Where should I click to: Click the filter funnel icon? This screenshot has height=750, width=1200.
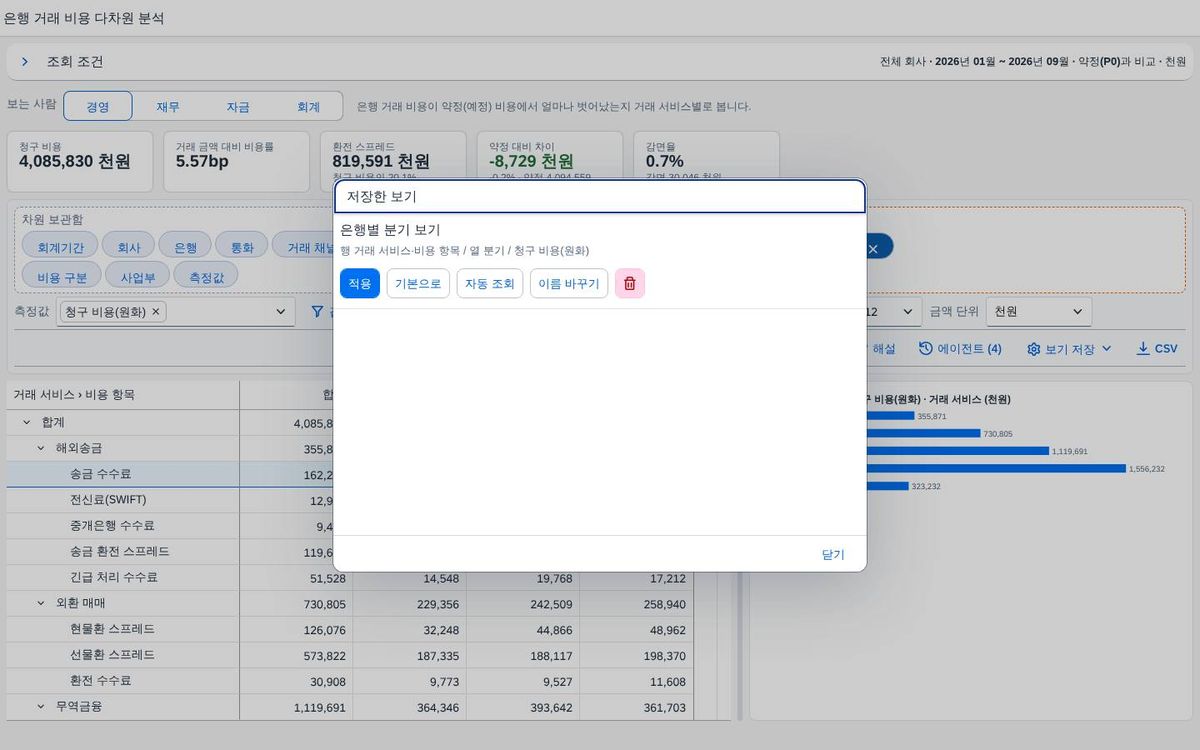[317, 312]
